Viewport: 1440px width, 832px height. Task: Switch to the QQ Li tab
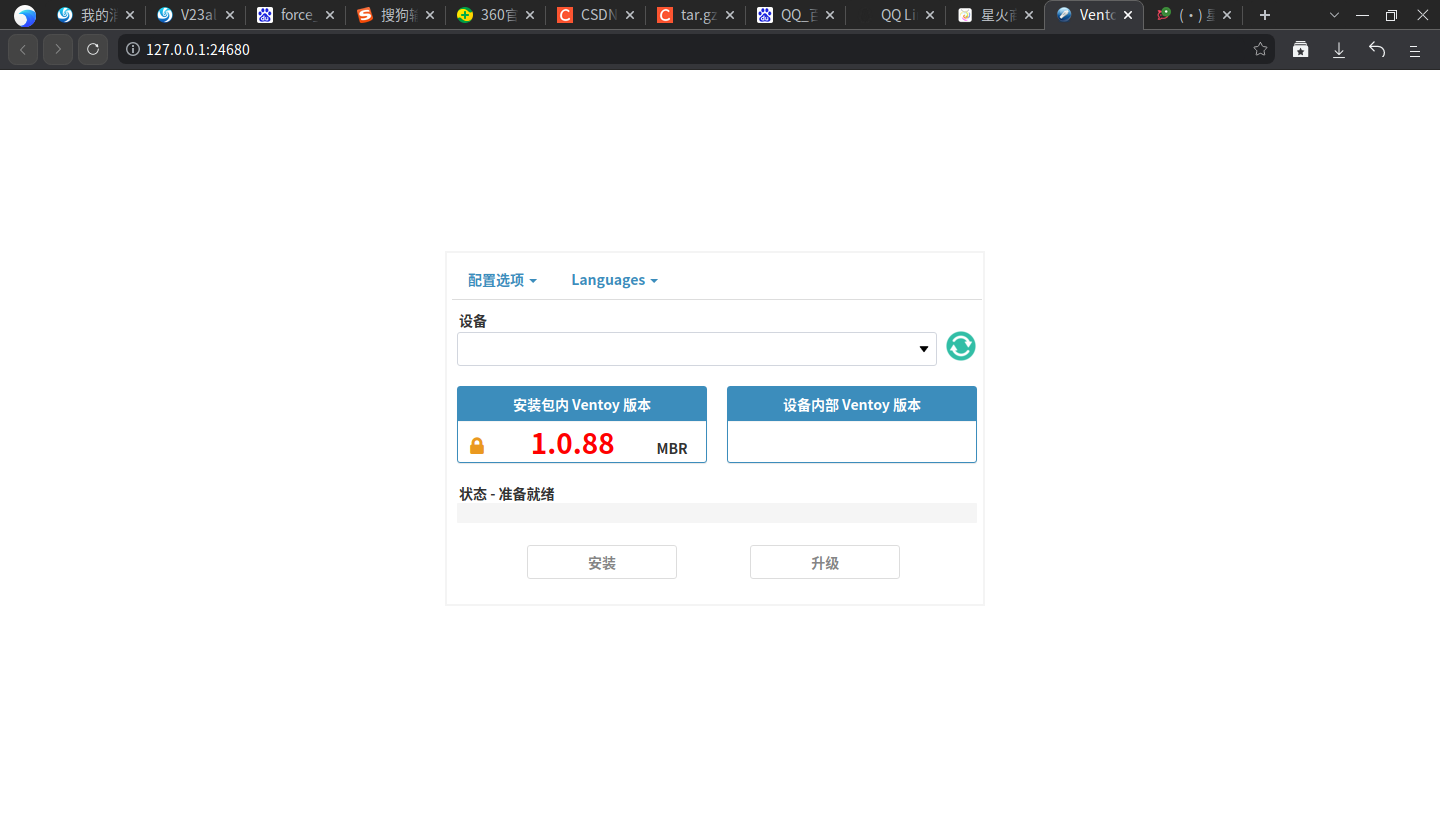(x=896, y=15)
